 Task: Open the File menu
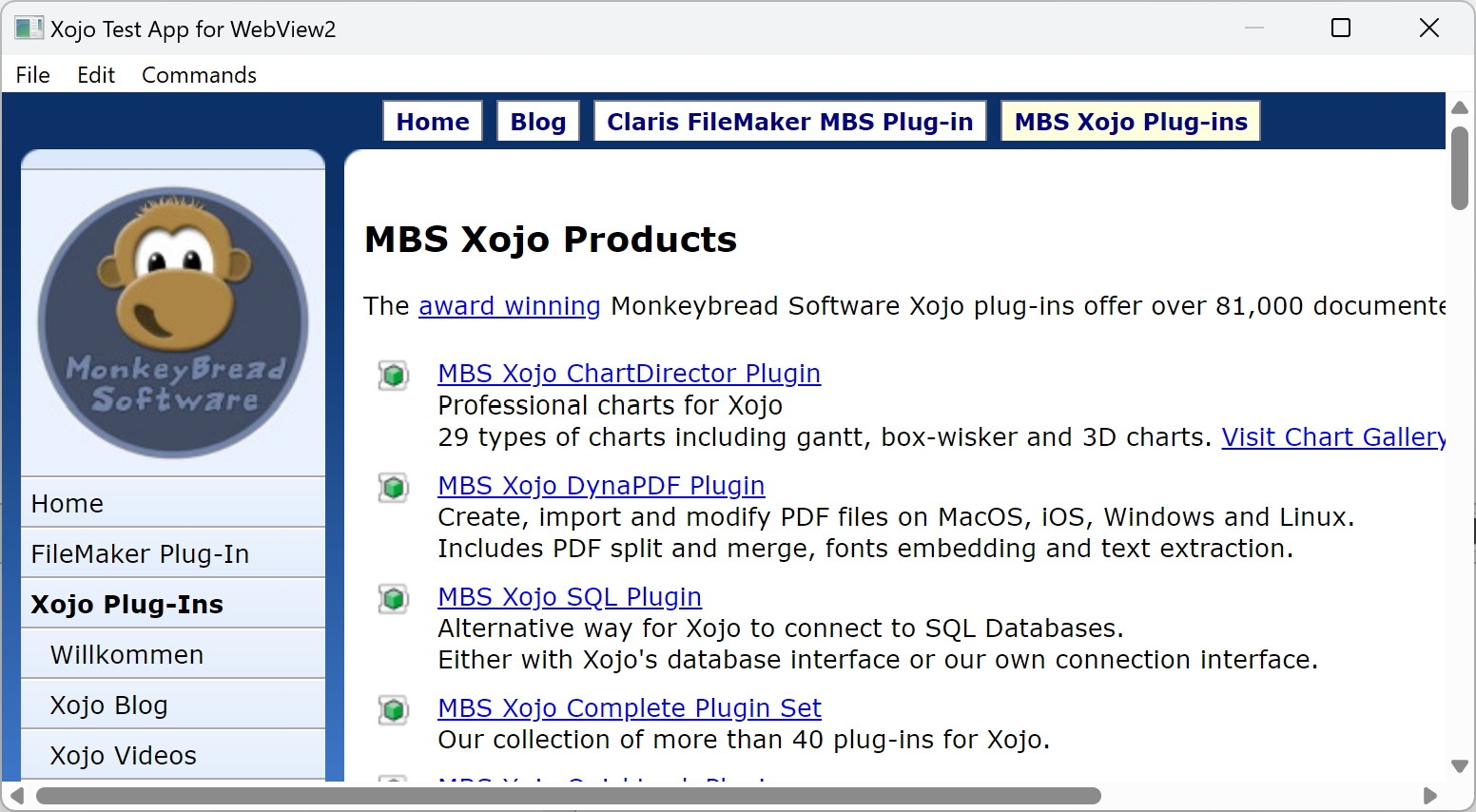[x=32, y=74]
